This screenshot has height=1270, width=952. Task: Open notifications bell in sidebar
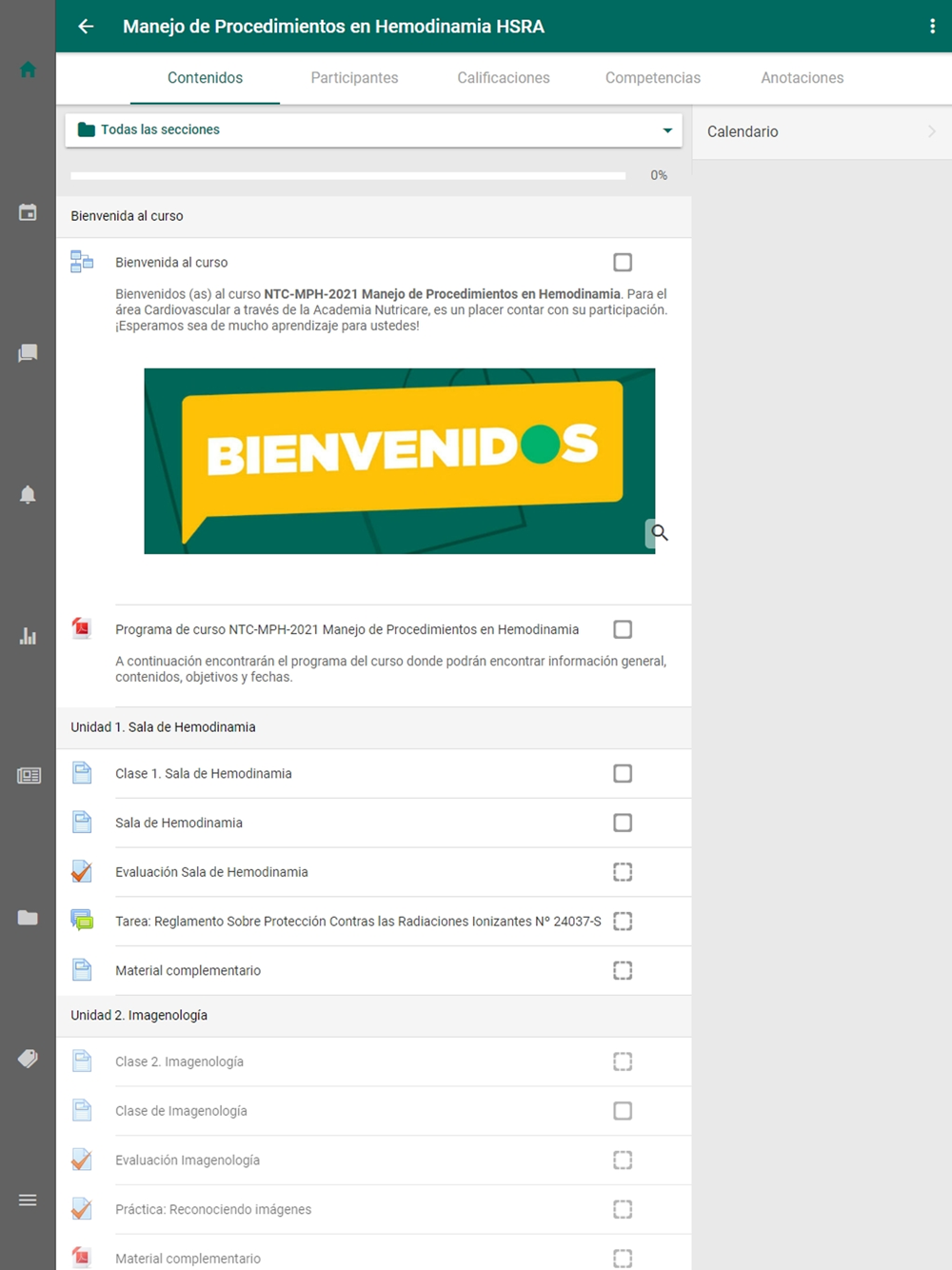28,494
